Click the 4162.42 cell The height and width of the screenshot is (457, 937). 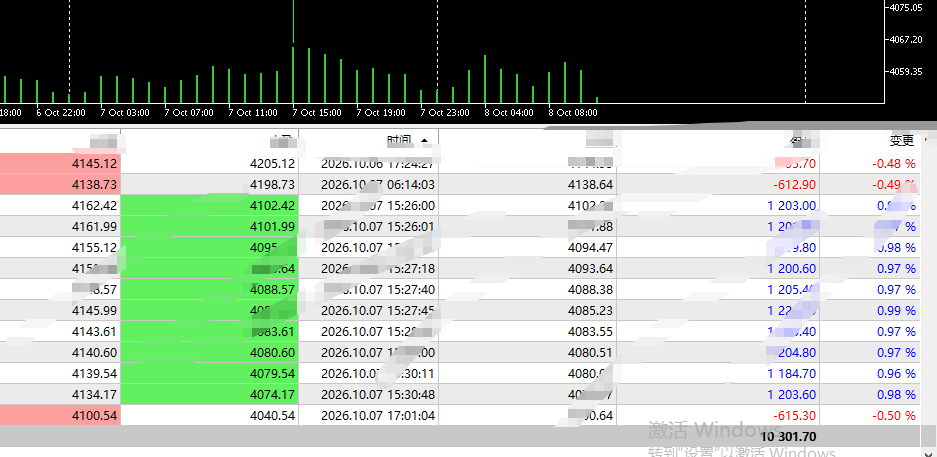pyautogui.click(x=95, y=206)
